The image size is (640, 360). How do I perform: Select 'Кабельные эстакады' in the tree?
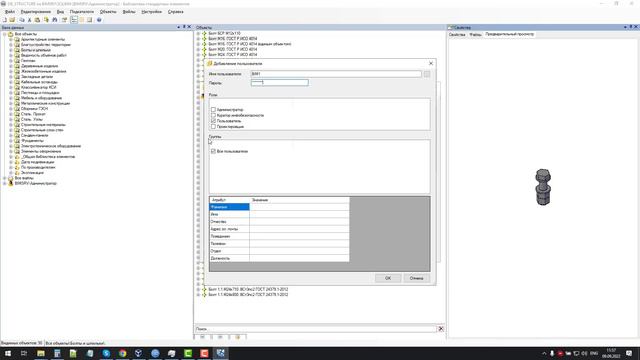[39, 82]
